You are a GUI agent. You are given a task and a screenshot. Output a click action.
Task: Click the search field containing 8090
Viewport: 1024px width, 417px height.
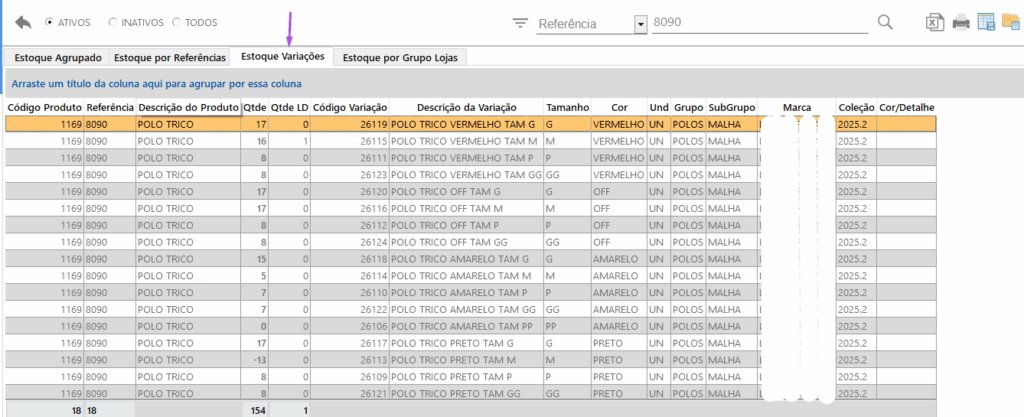click(x=760, y=23)
